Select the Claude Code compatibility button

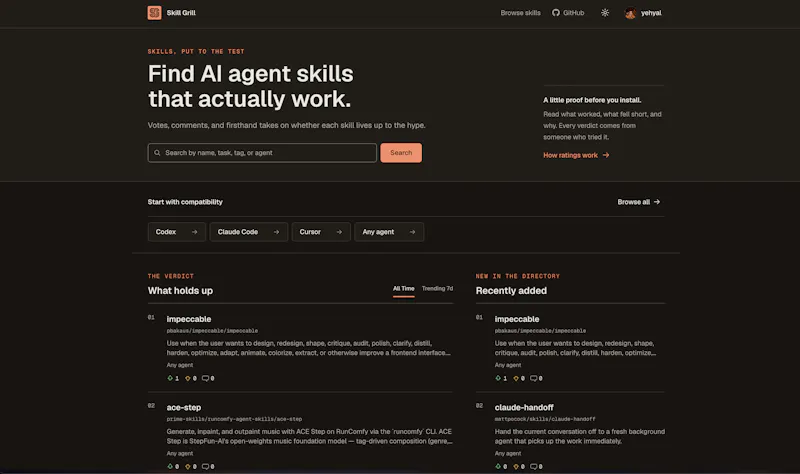pyautogui.click(x=248, y=232)
